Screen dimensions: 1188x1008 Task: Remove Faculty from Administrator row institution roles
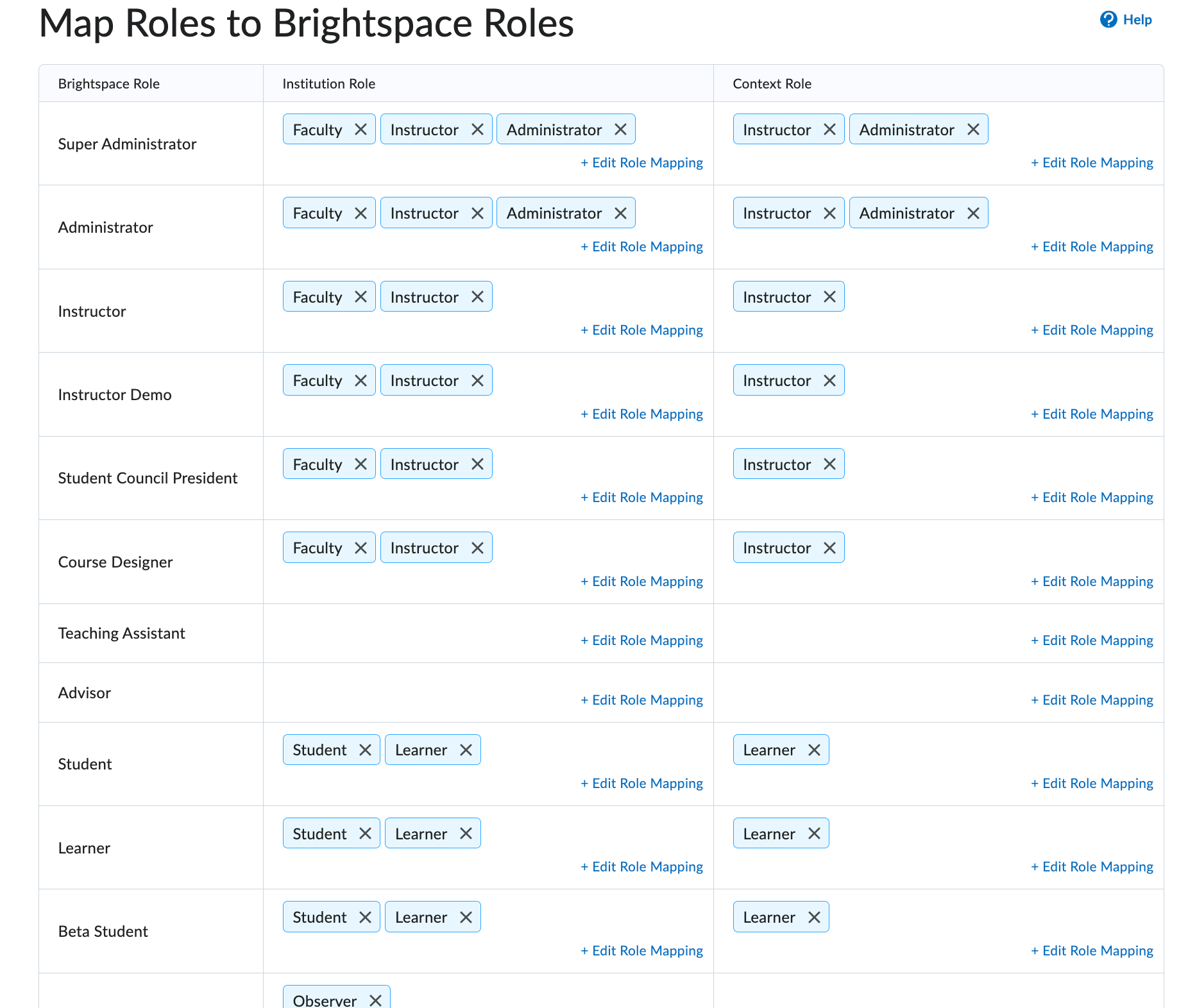[361, 213]
